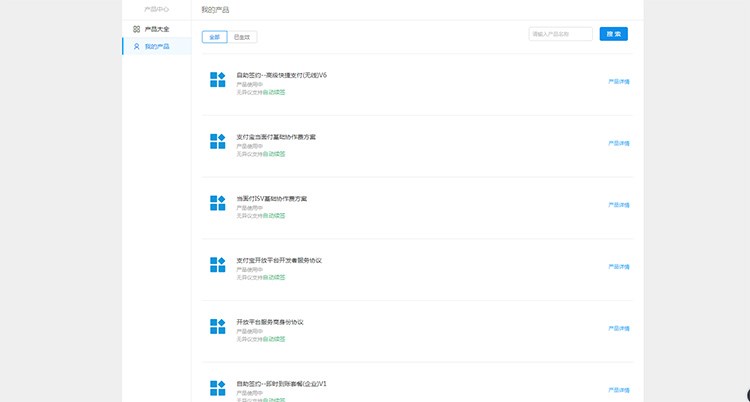The height and width of the screenshot is (402, 750).
Task: Click product icon for 自助签约--高级快捷支付(无线)V6
Action: 218,79
